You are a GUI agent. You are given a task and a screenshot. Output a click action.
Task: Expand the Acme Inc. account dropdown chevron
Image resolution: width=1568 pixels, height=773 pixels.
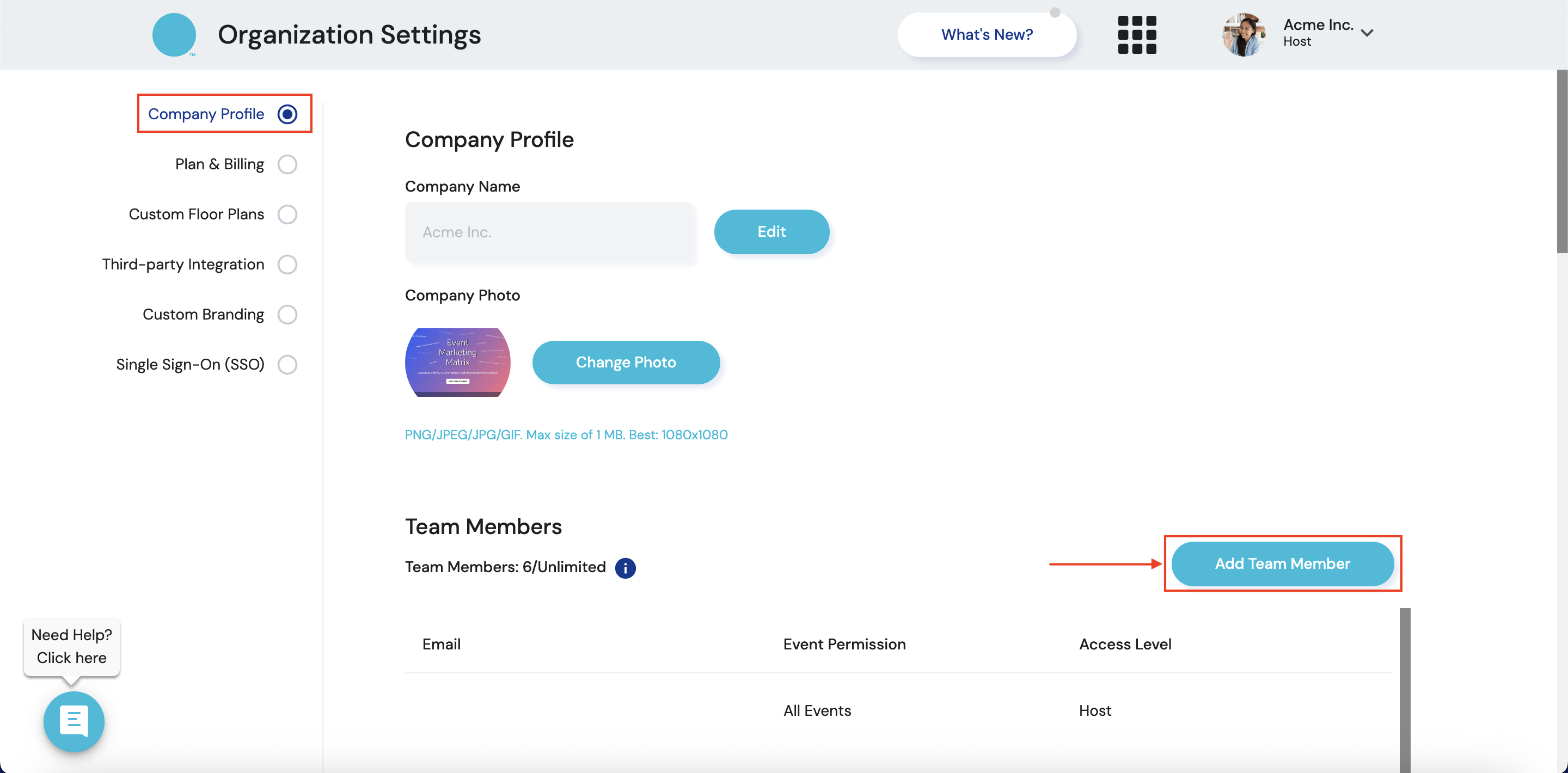(x=1367, y=33)
